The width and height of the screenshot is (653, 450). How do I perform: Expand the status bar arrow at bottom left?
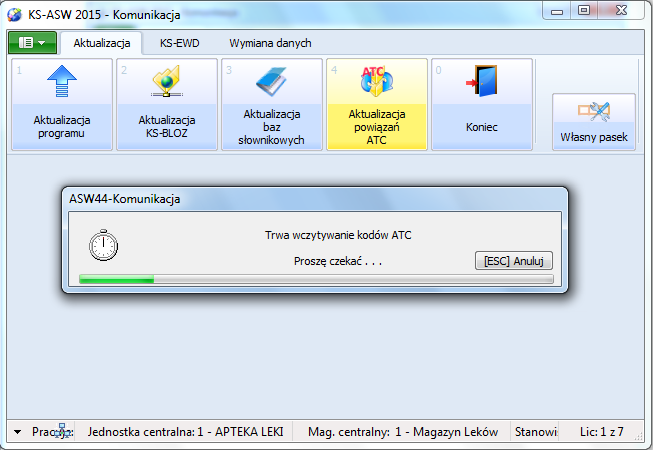click(17, 432)
